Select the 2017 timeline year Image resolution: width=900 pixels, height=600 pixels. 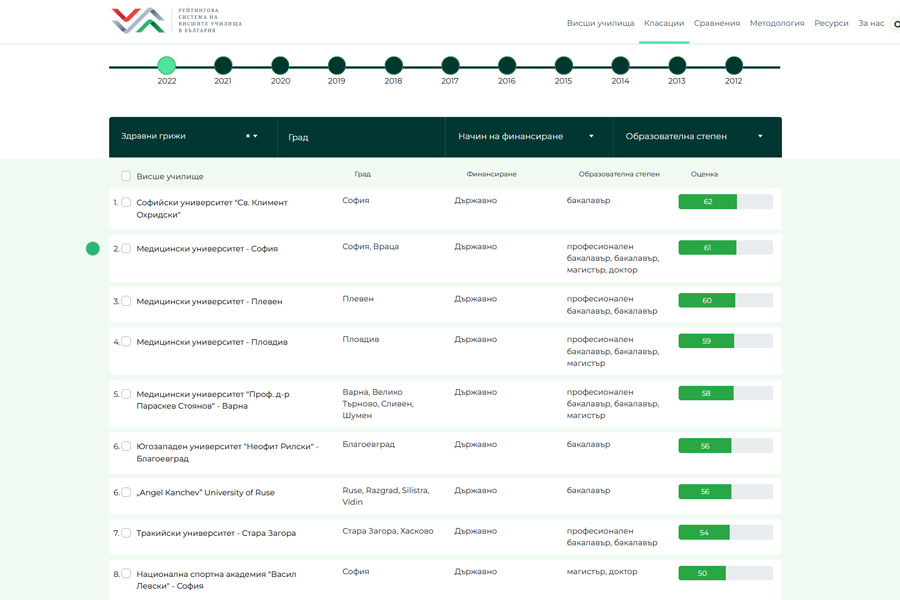(x=451, y=65)
